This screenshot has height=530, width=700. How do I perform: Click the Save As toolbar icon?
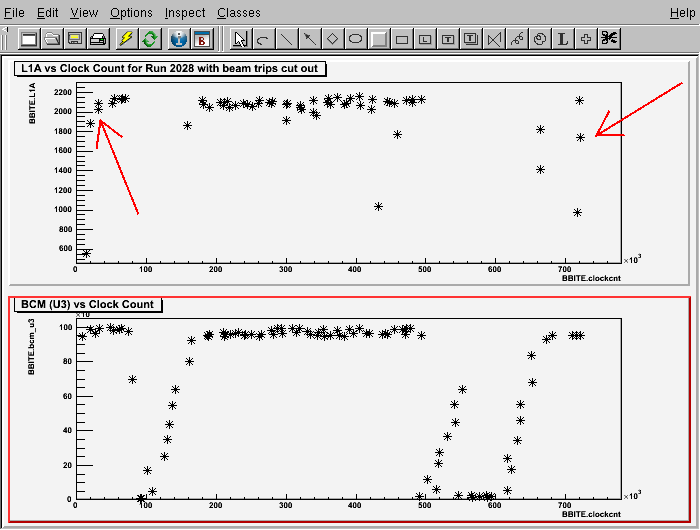click(75, 39)
